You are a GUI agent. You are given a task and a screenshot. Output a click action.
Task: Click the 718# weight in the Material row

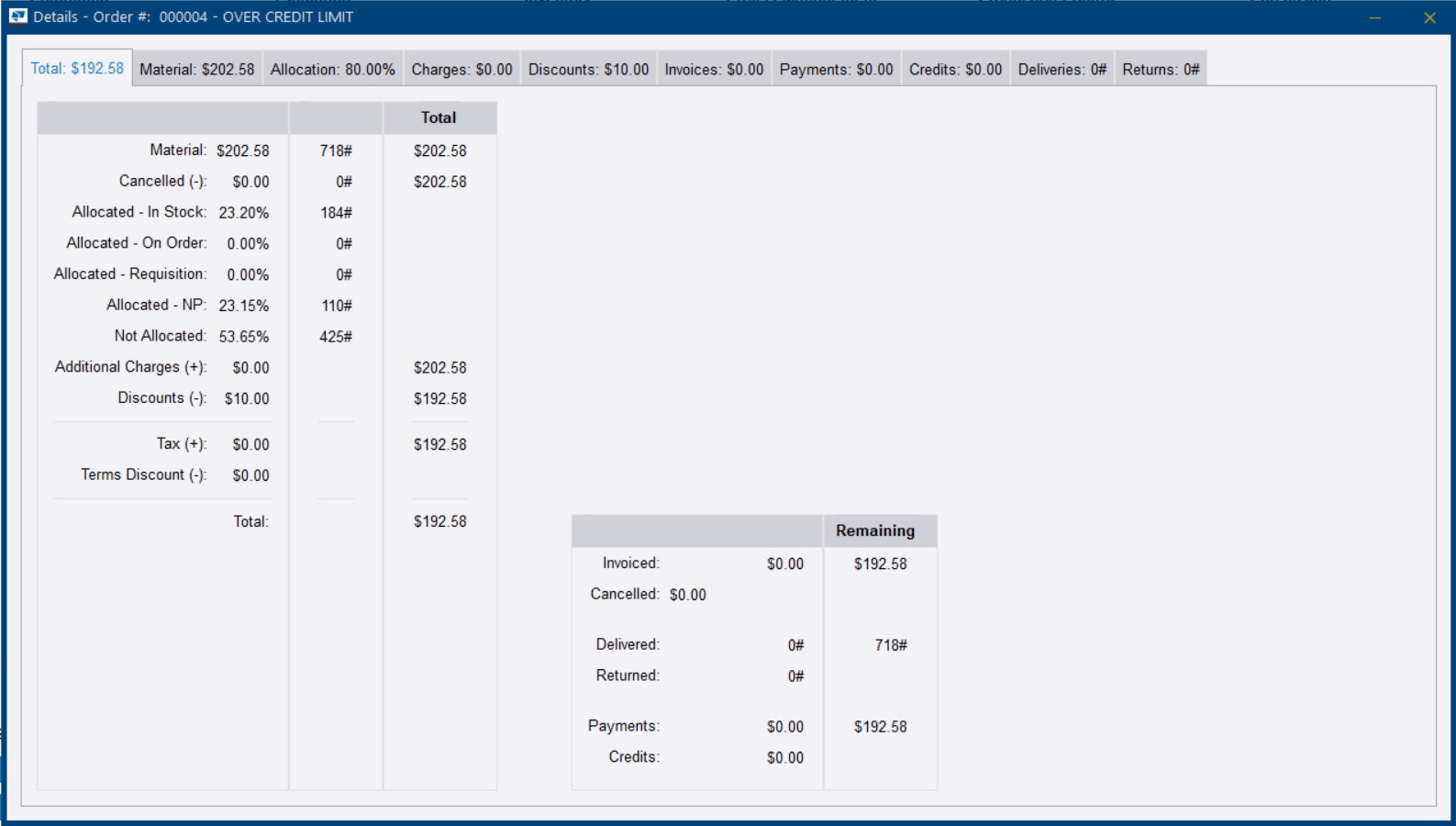[336, 151]
